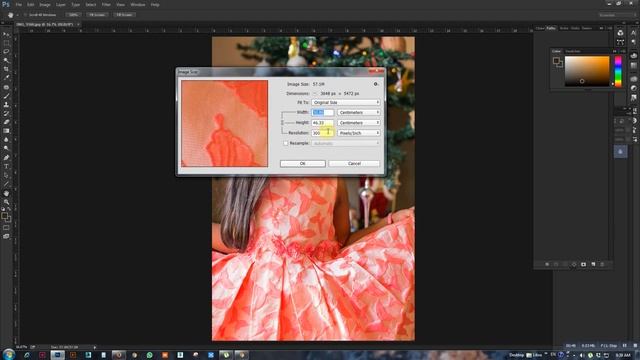The width and height of the screenshot is (640, 360).
Task: Select the Gradient tool
Action: (6, 131)
